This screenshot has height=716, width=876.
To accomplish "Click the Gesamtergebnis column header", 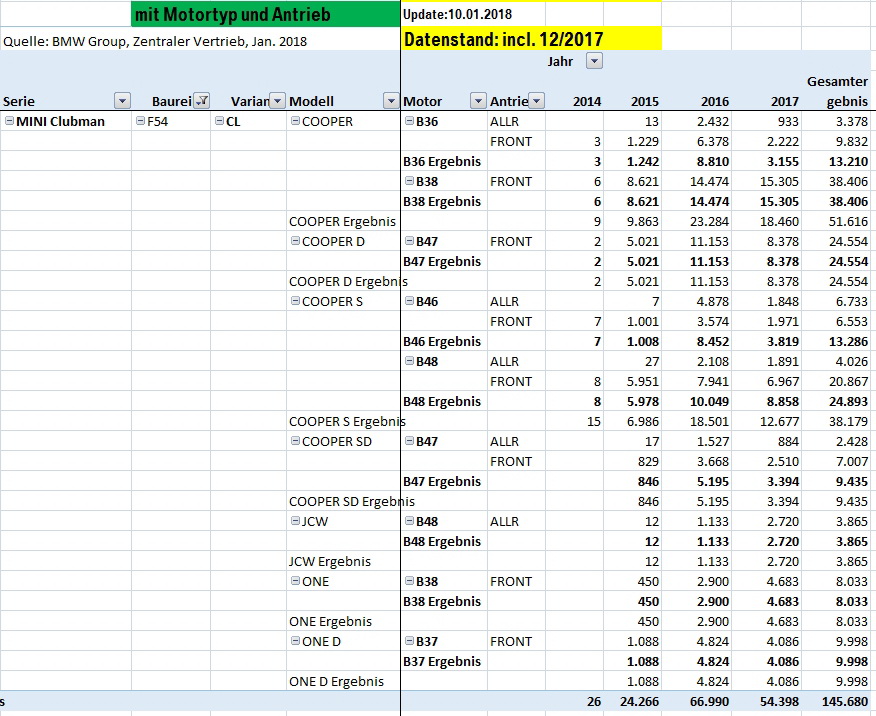I will [837, 92].
